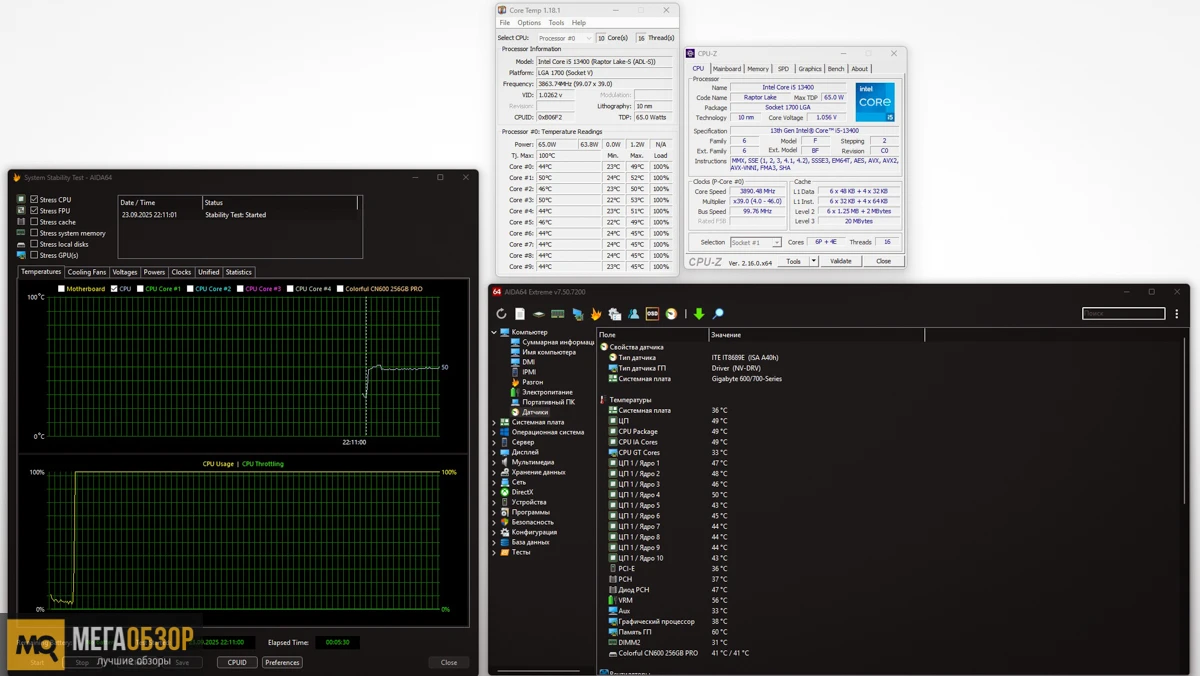Screen dimensions: 1200x676
Task: Expand the Системная плата tree node
Action: [x=494, y=422]
